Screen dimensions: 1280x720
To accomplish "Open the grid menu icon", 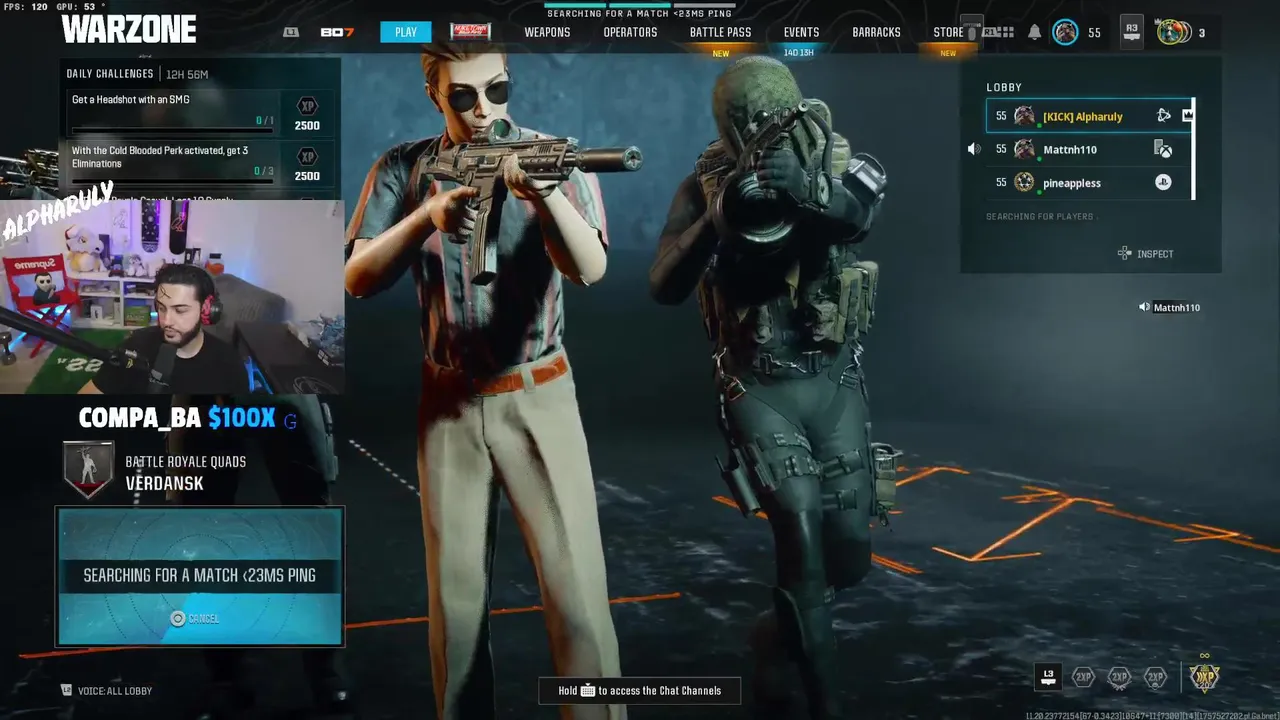I will [x=1006, y=32].
